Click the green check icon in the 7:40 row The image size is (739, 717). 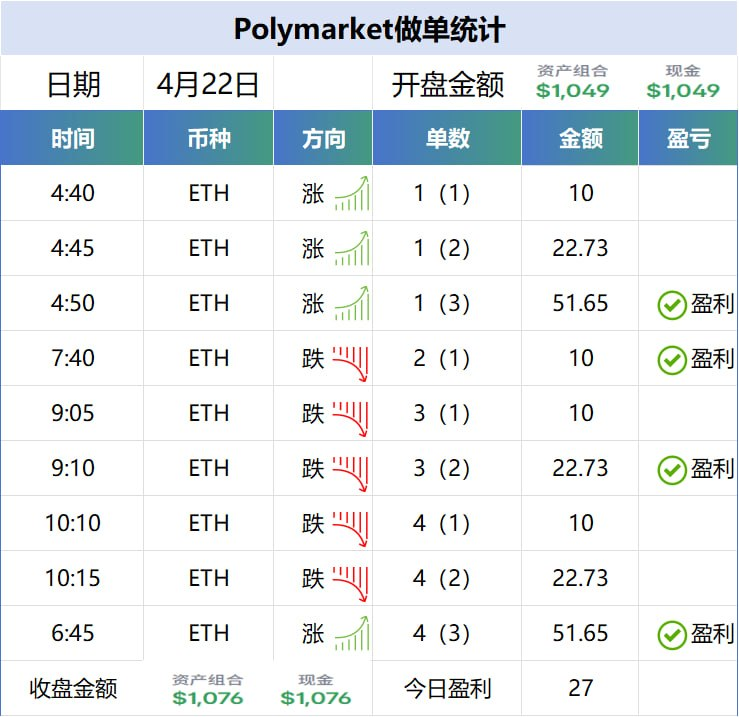pyautogui.click(x=672, y=360)
